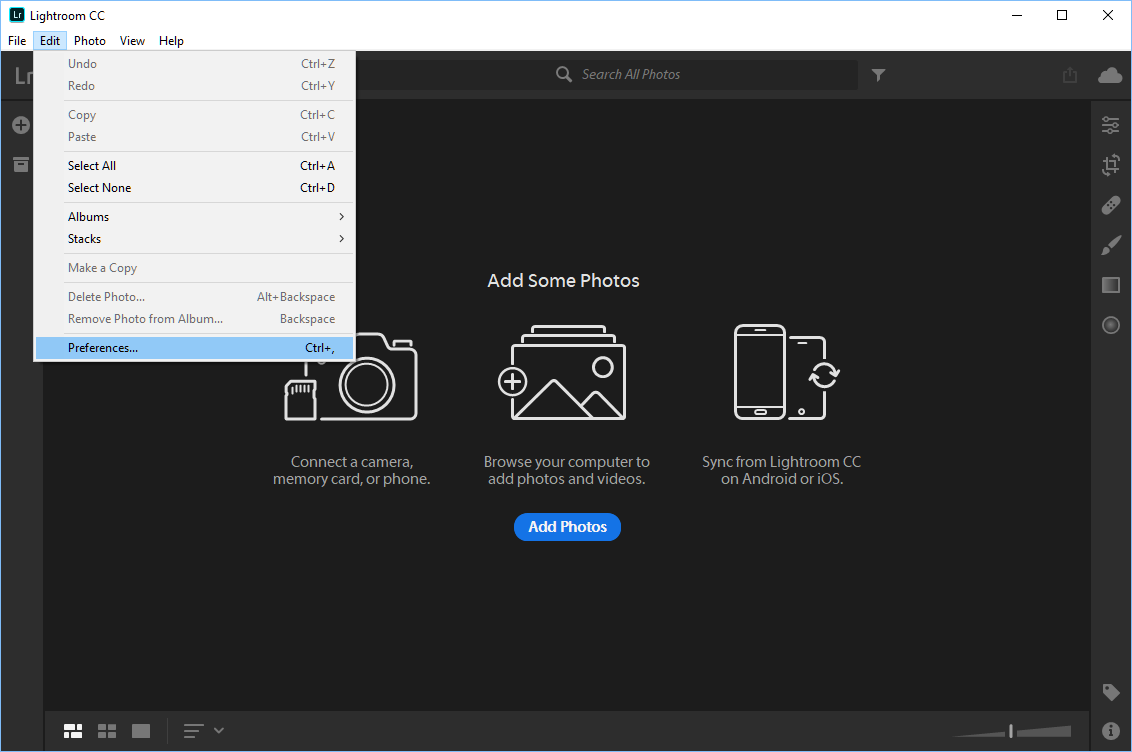Adjust the thumbnail size slider
The width and height of the screenshot is (1132, 752).
tap(1011, 731)
